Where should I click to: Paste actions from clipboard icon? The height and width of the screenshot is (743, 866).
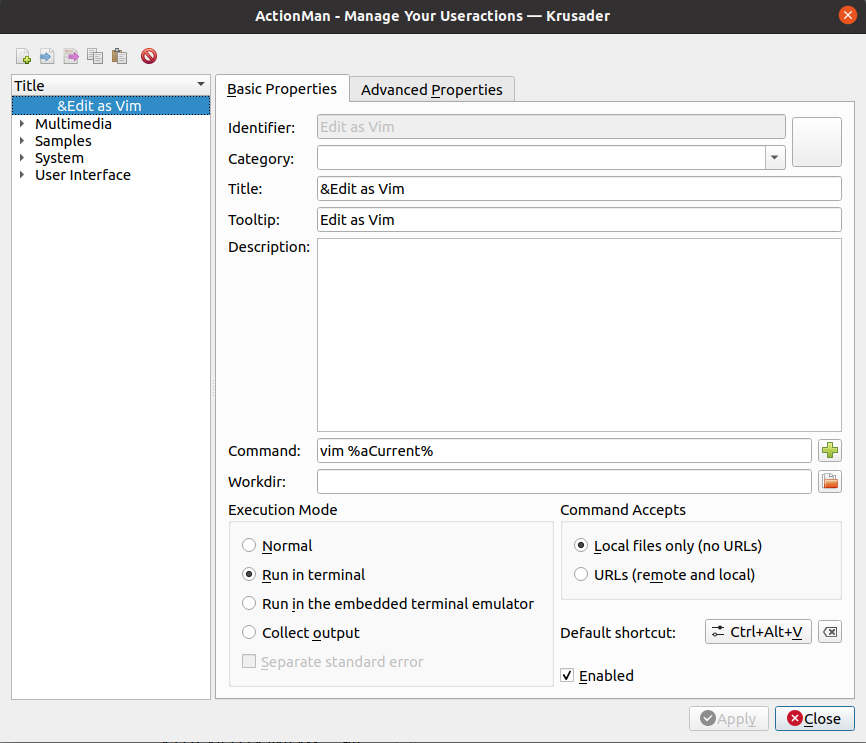[x=119, y=56]
